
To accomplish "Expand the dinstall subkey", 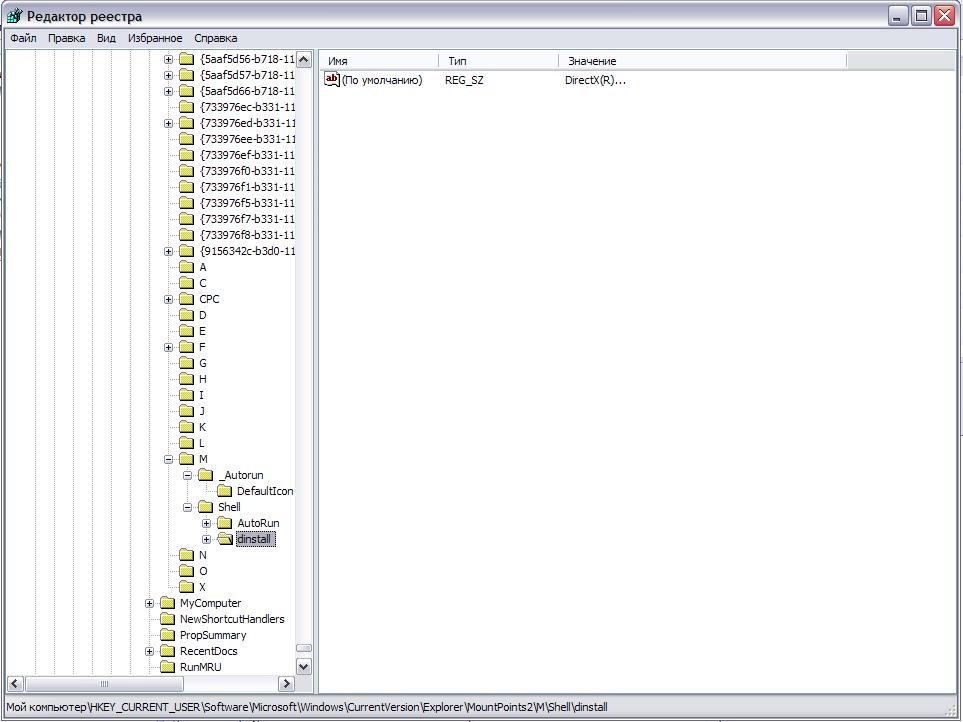I will tap(206, 539).
